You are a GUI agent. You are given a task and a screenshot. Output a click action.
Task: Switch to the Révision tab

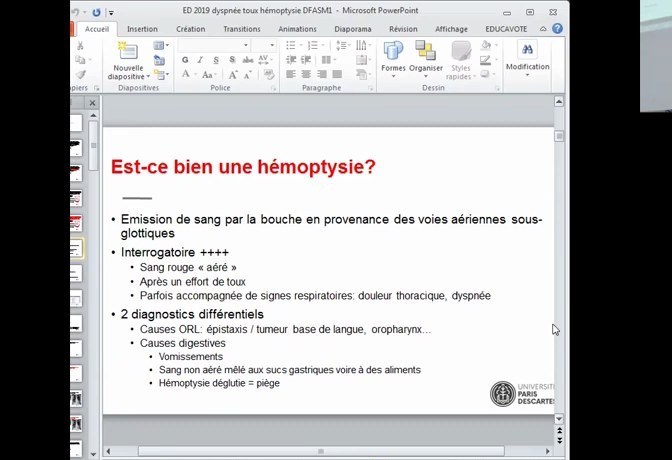click(403, 29)
